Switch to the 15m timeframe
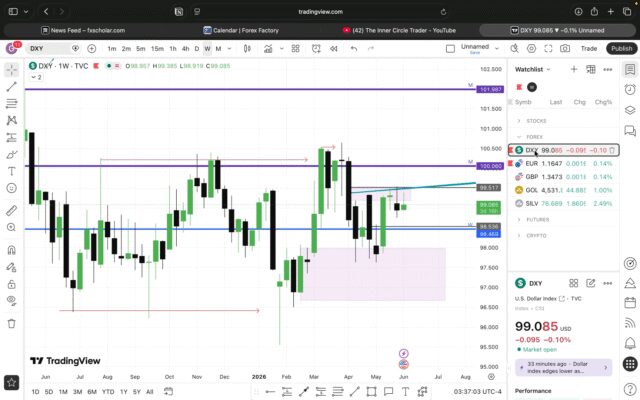The height and width of the screenshot is (400, 640). 157,49
